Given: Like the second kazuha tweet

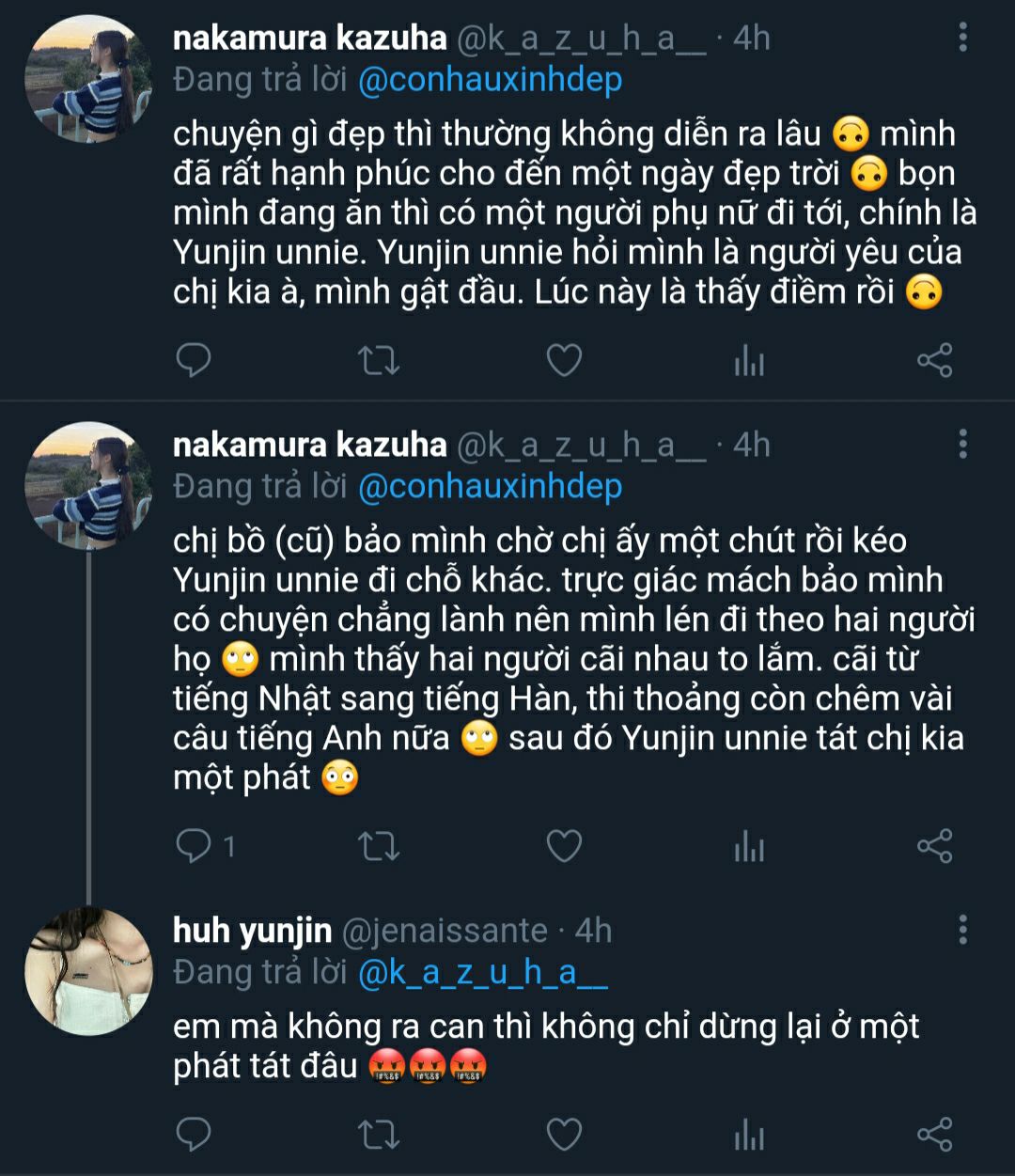Looking at the screenshot, I should pyautogui.click(x=564, y=847).
